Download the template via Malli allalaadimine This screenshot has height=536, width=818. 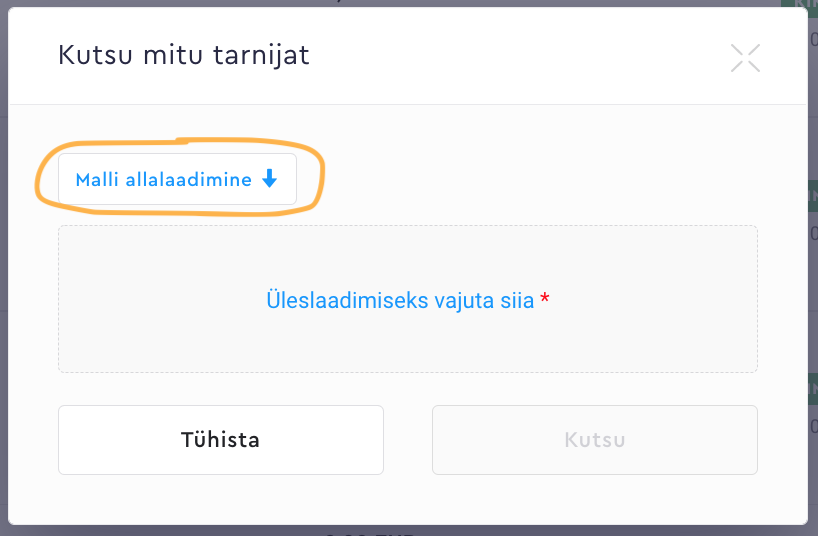(177, 179)
